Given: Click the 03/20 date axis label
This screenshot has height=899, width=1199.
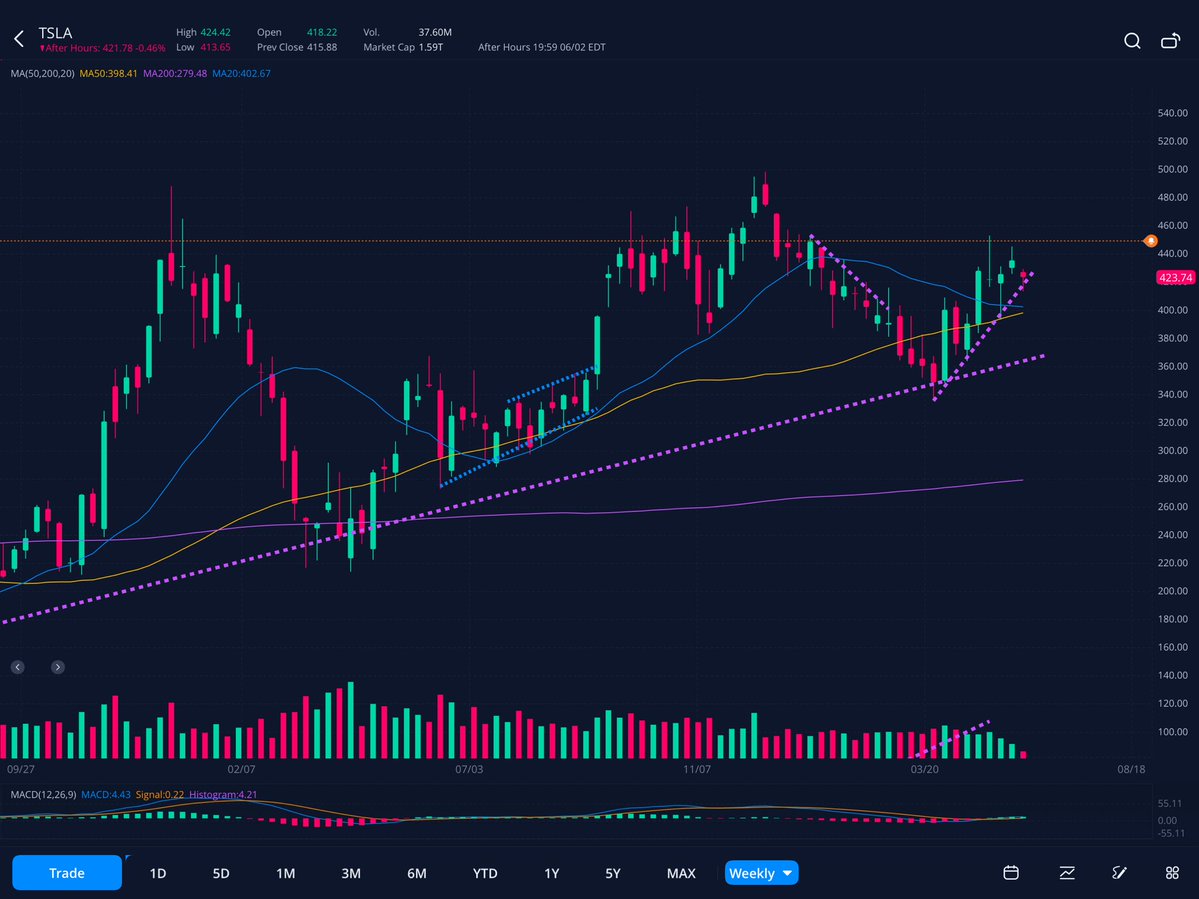Looking at the screenshot, I should 924,769.
